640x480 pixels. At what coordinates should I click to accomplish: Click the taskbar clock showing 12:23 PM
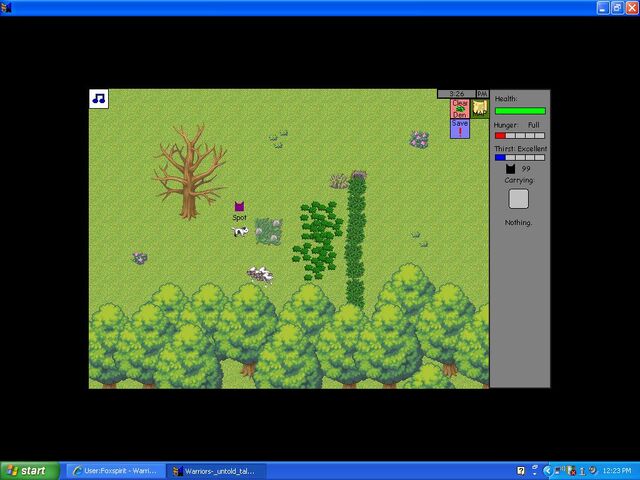click(x=617, y=471)
